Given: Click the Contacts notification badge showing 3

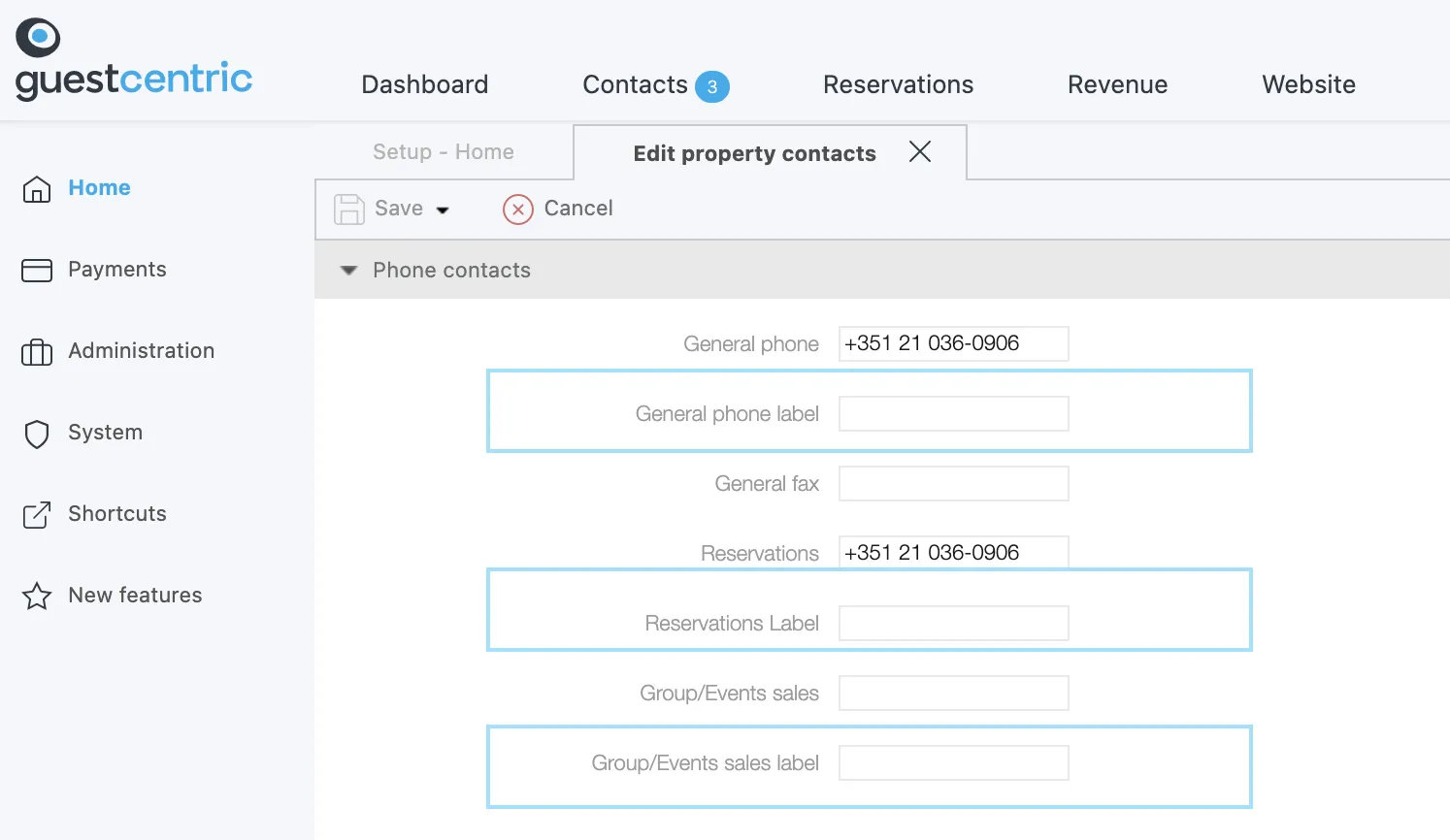Looking at the screenshot, I should tap(712, 86).
